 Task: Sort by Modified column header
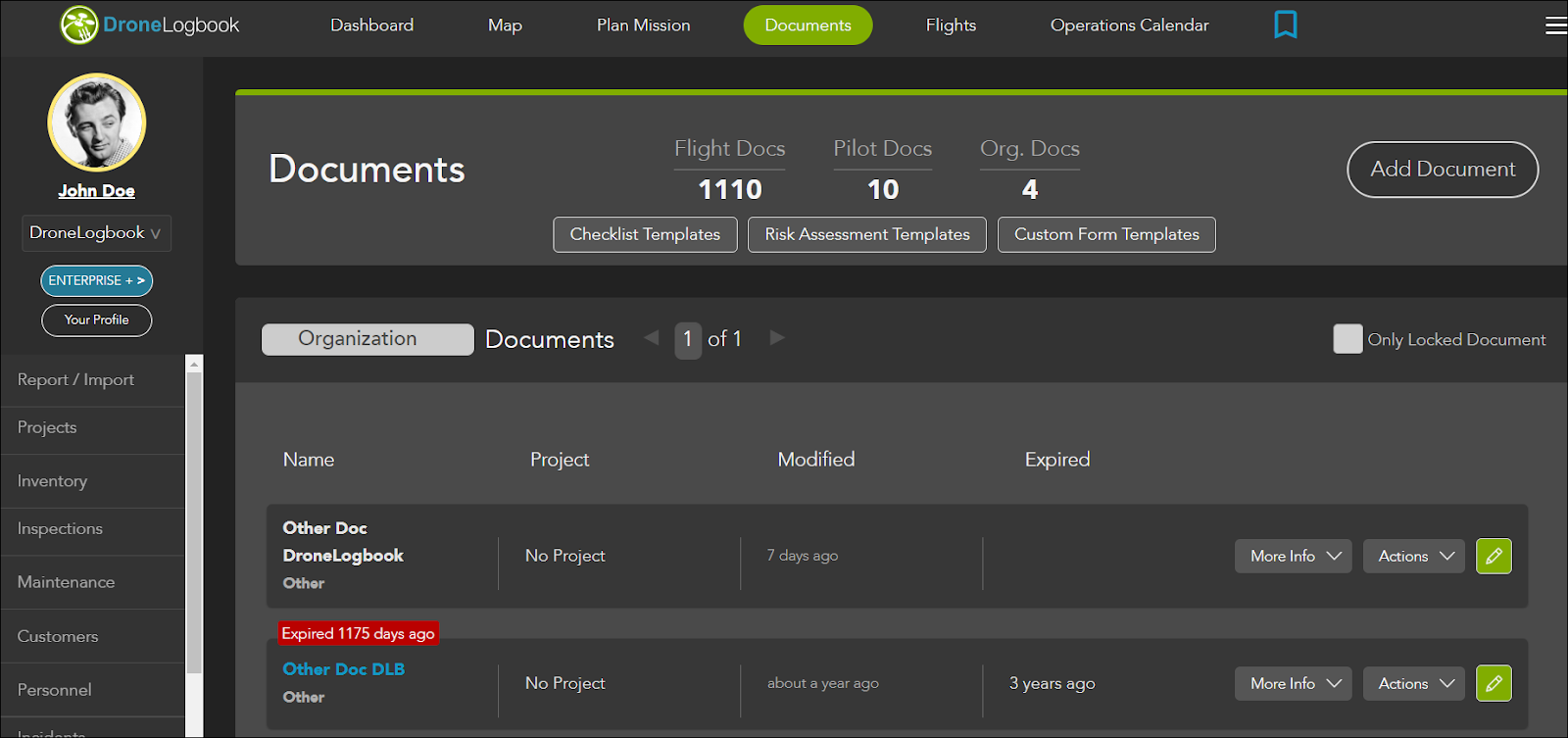pos(815,460)
